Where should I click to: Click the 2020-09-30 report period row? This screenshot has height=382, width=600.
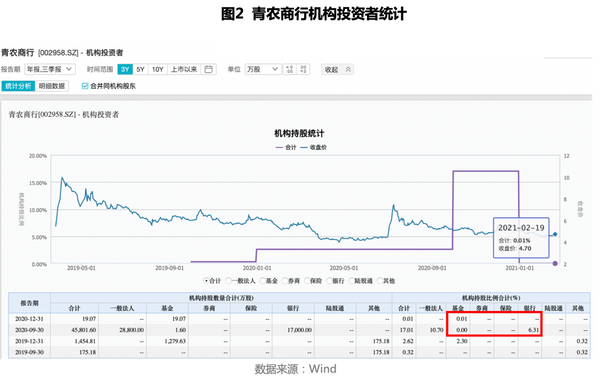click(x=299, y=330)
